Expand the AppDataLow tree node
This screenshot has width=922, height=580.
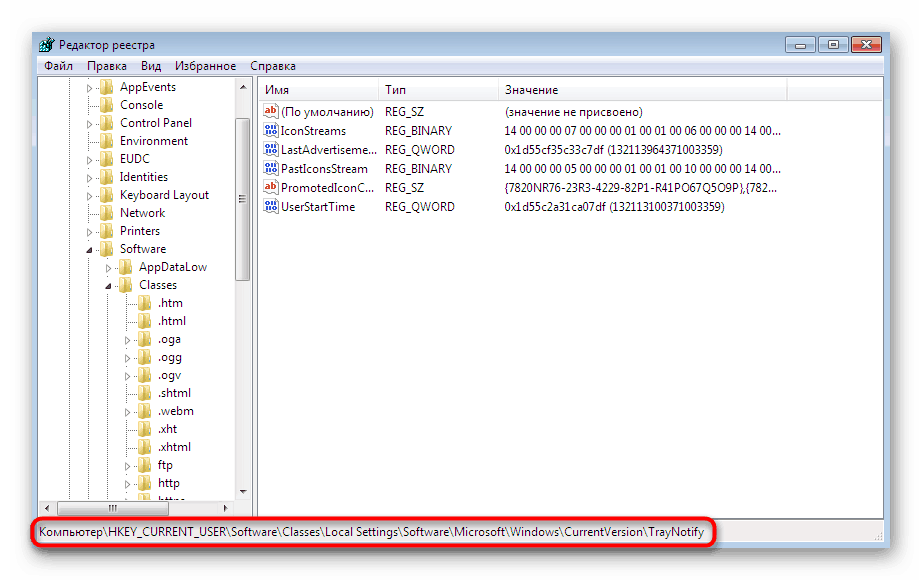[108, 268]
